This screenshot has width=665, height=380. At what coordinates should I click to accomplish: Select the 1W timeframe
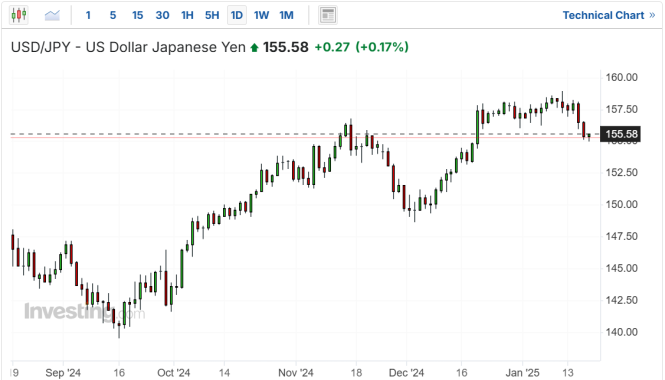click(x=262, y=16)
